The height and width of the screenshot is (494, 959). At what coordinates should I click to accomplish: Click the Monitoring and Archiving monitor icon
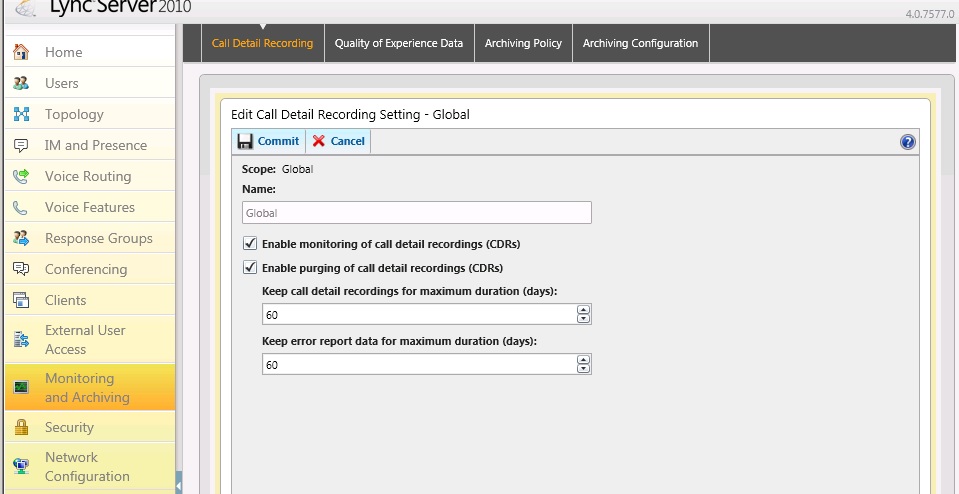(21, 388)
